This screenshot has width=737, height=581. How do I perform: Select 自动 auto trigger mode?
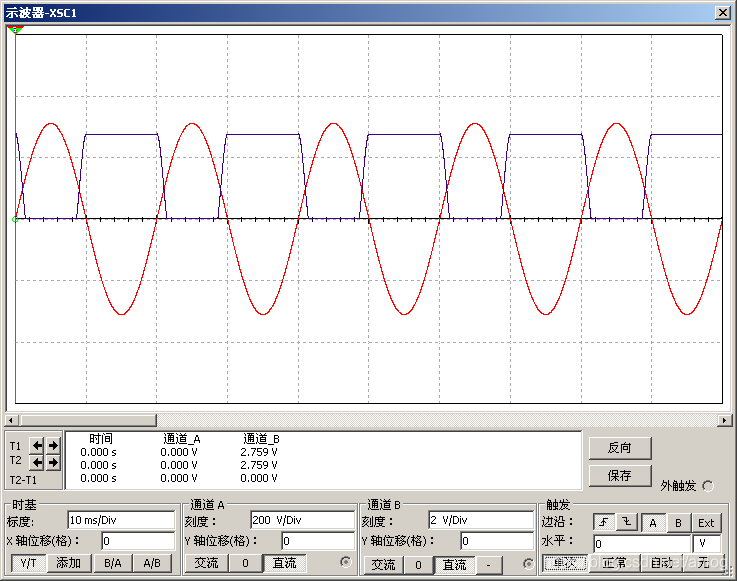(662, 563)
